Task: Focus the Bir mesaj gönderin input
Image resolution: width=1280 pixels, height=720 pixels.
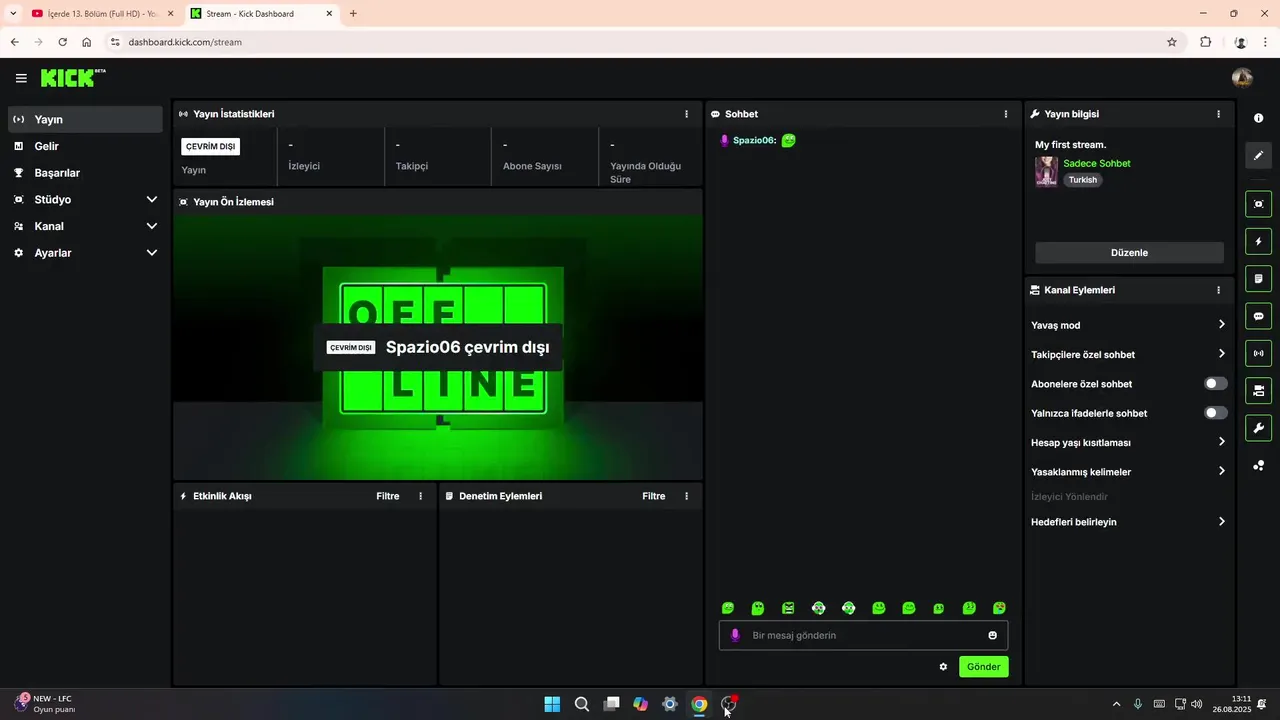Action: (863, 635)
